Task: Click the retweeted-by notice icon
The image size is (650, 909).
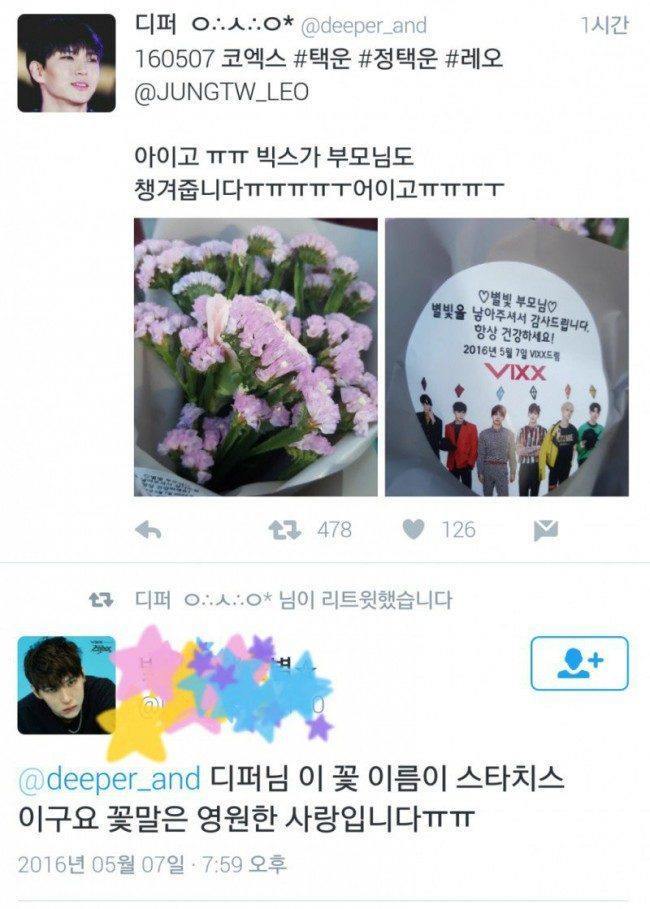Action: click(101, 600)
